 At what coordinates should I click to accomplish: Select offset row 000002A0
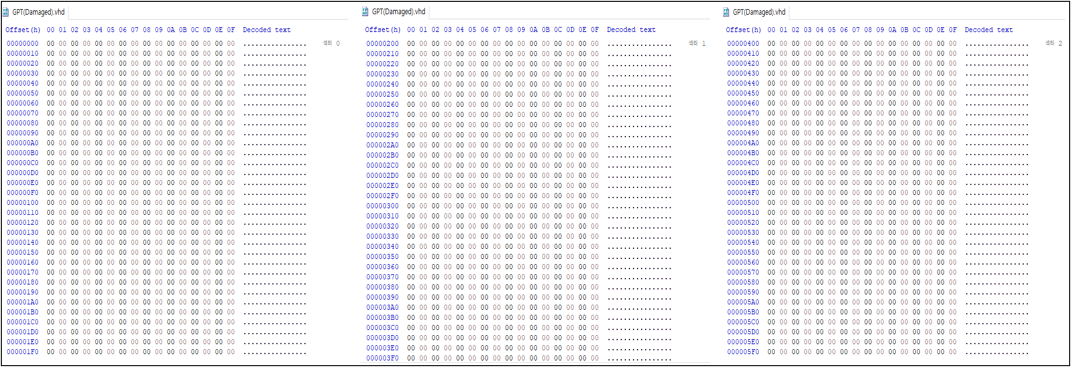382,145
